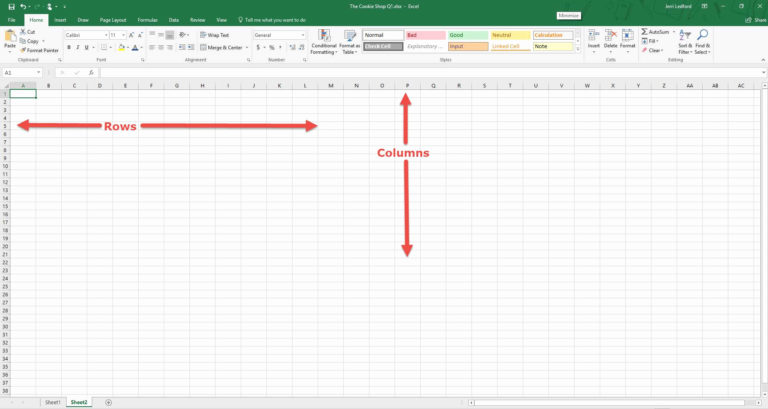
Task: Click the Increase Indent icon
Action: point(191,48)
